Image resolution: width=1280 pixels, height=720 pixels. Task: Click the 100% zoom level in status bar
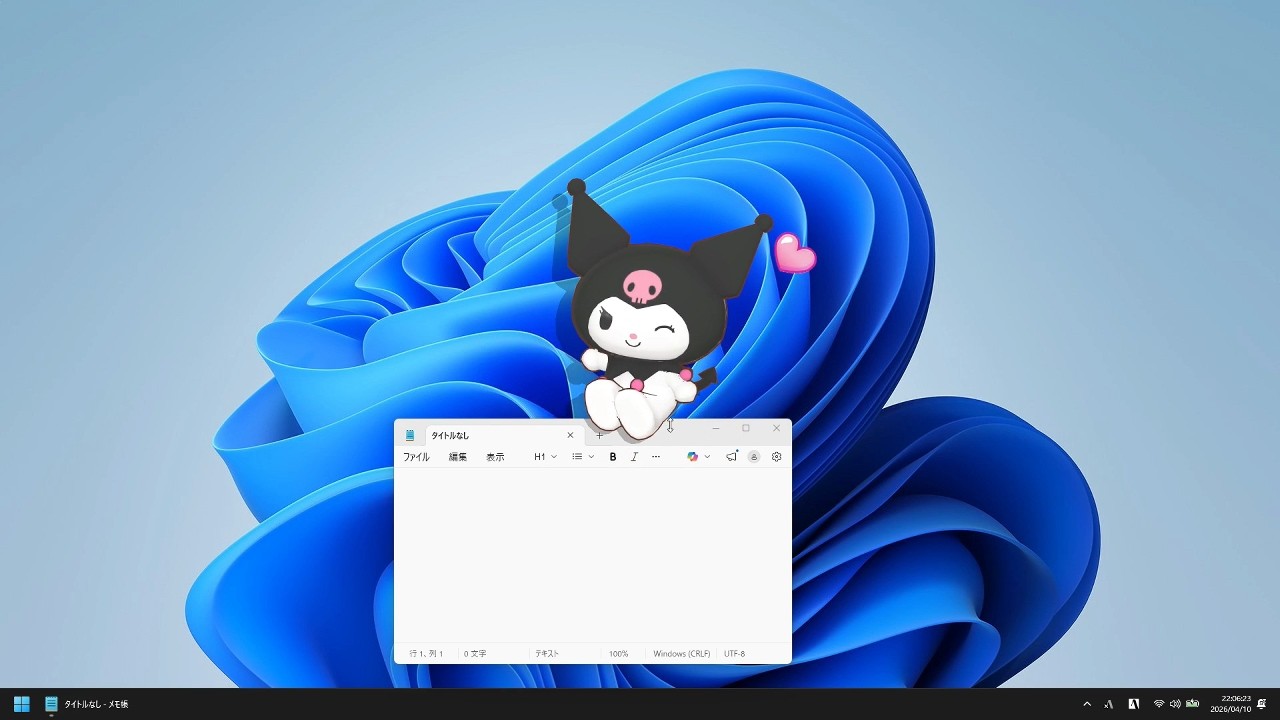coord(619,654)
